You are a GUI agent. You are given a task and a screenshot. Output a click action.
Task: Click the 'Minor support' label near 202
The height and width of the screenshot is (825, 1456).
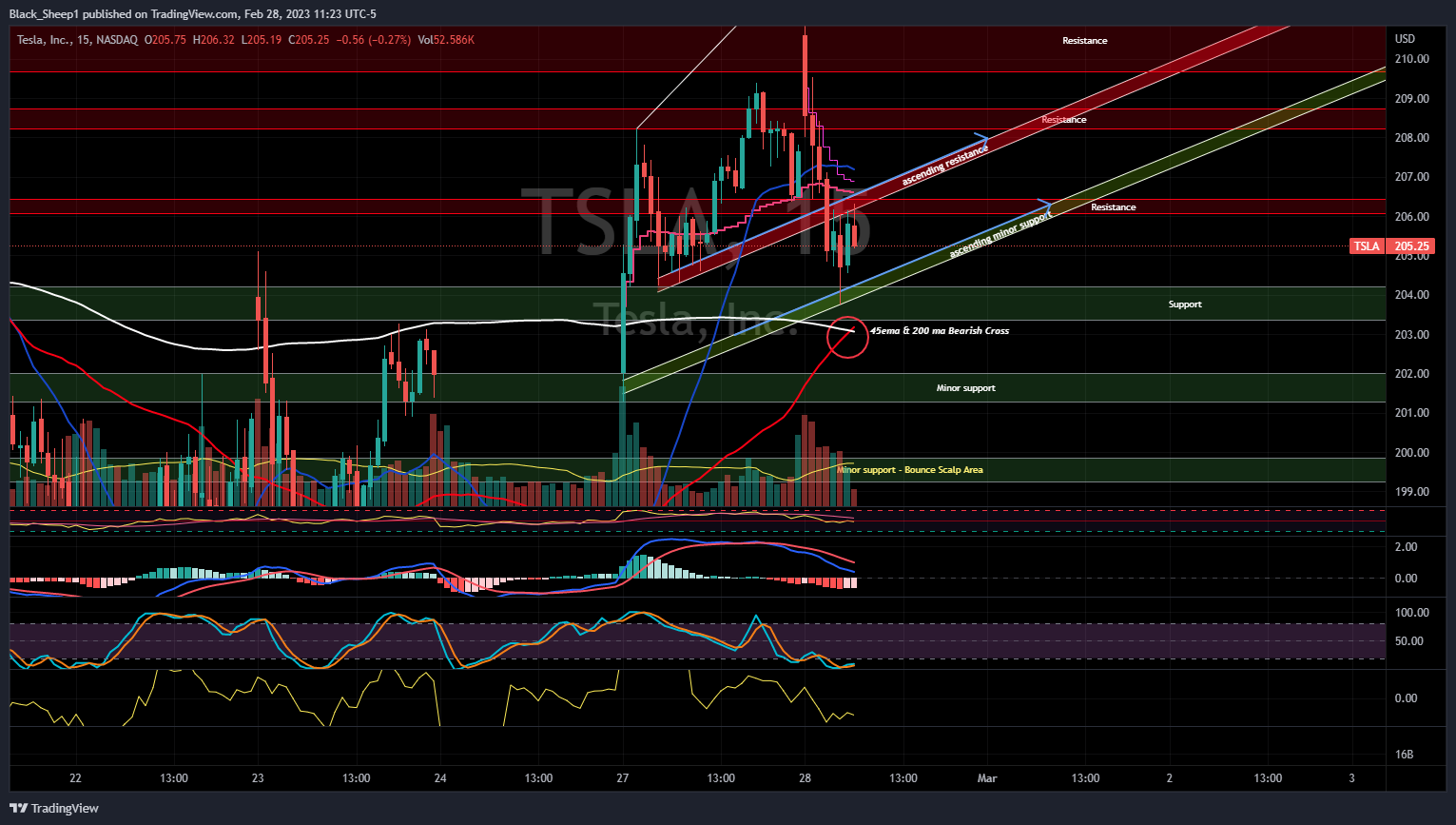tap(965, 388)
